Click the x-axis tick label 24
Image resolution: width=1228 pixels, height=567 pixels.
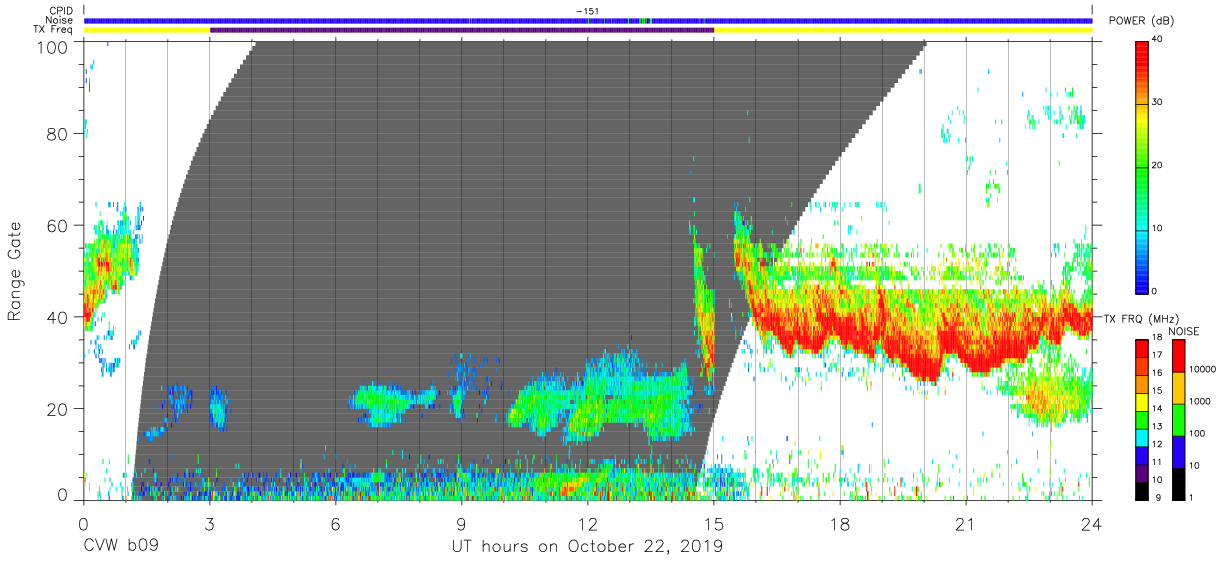click(x=1092, y=524)
